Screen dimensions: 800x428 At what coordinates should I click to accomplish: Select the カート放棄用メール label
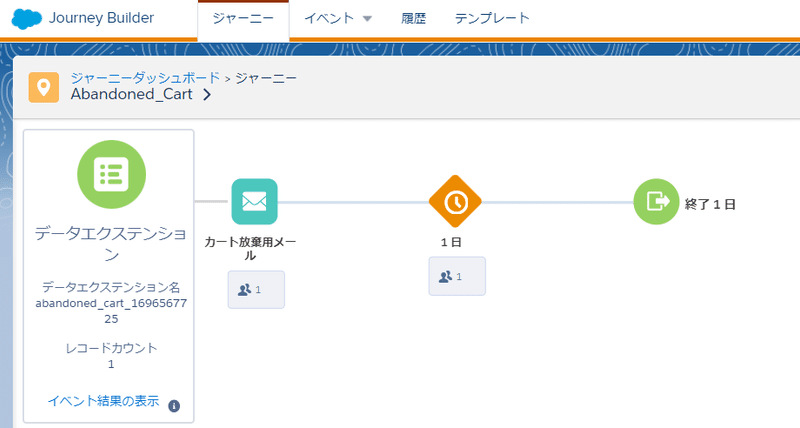pos(250,248)
